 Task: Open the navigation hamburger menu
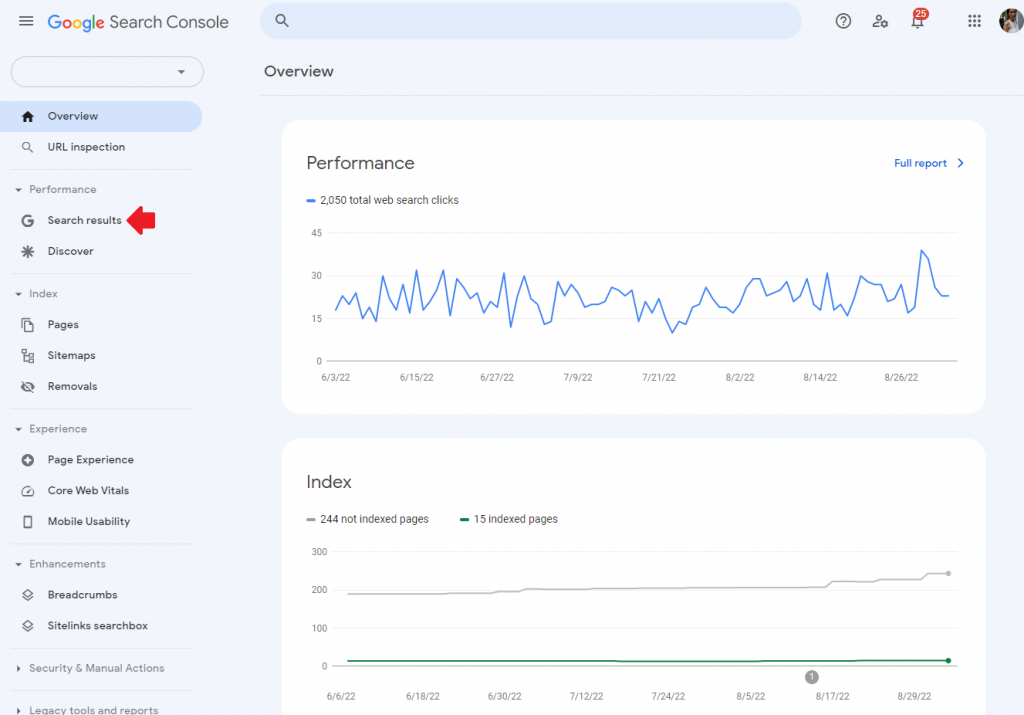coord(26,20)
